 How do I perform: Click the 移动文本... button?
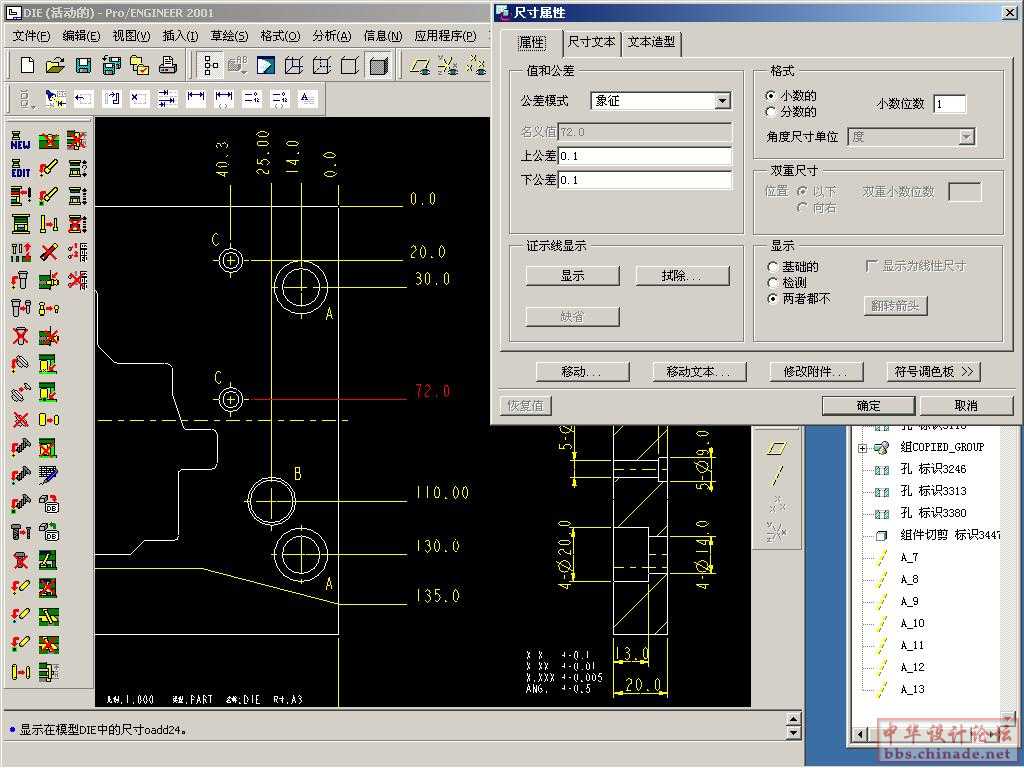point(699,372)
